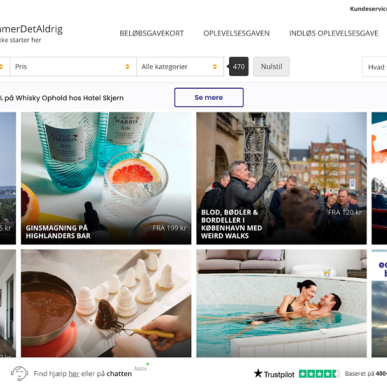Open the partially visible leftmost filter dropdown
387x387 pixels.
point(4,67)
